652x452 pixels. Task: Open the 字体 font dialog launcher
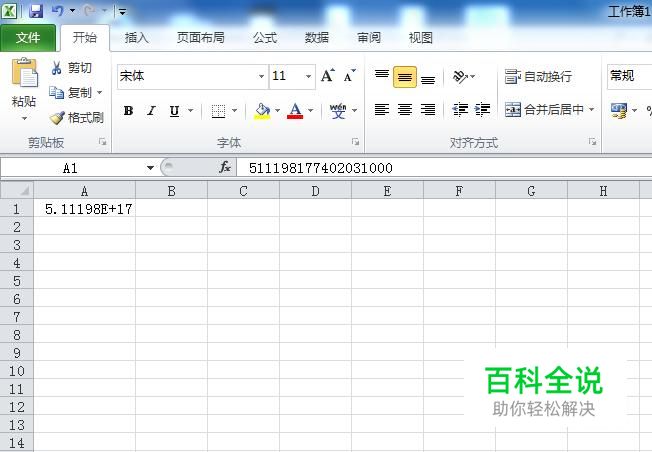point(356,142)
